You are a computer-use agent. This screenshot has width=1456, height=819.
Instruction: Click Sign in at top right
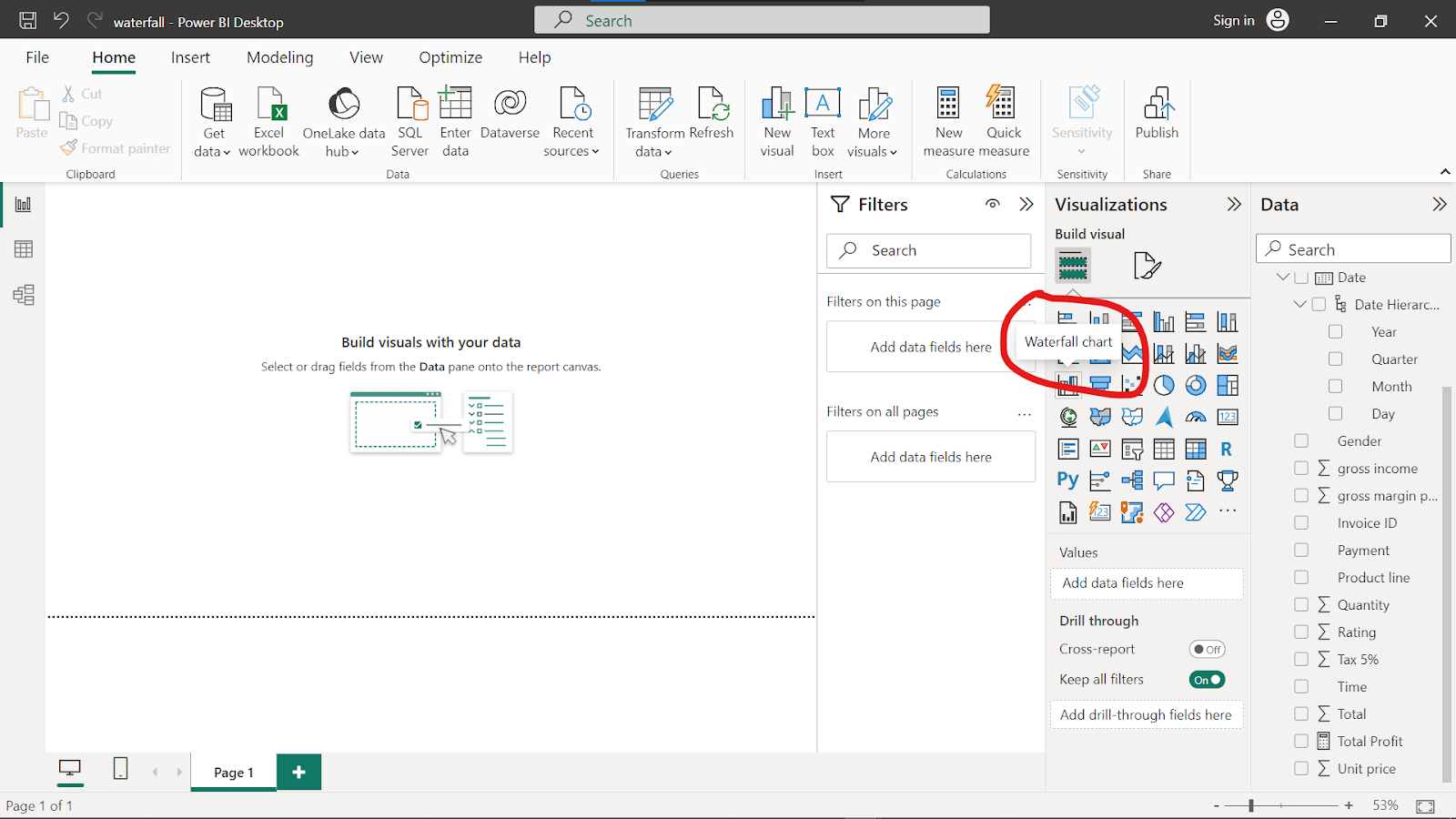point(1234,20)
